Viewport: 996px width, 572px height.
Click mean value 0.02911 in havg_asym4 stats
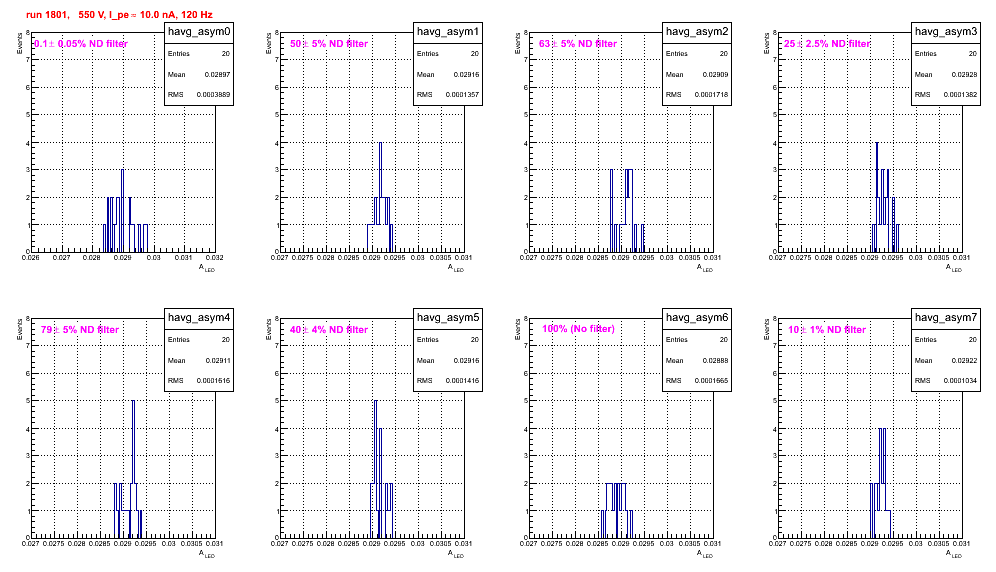217,360
